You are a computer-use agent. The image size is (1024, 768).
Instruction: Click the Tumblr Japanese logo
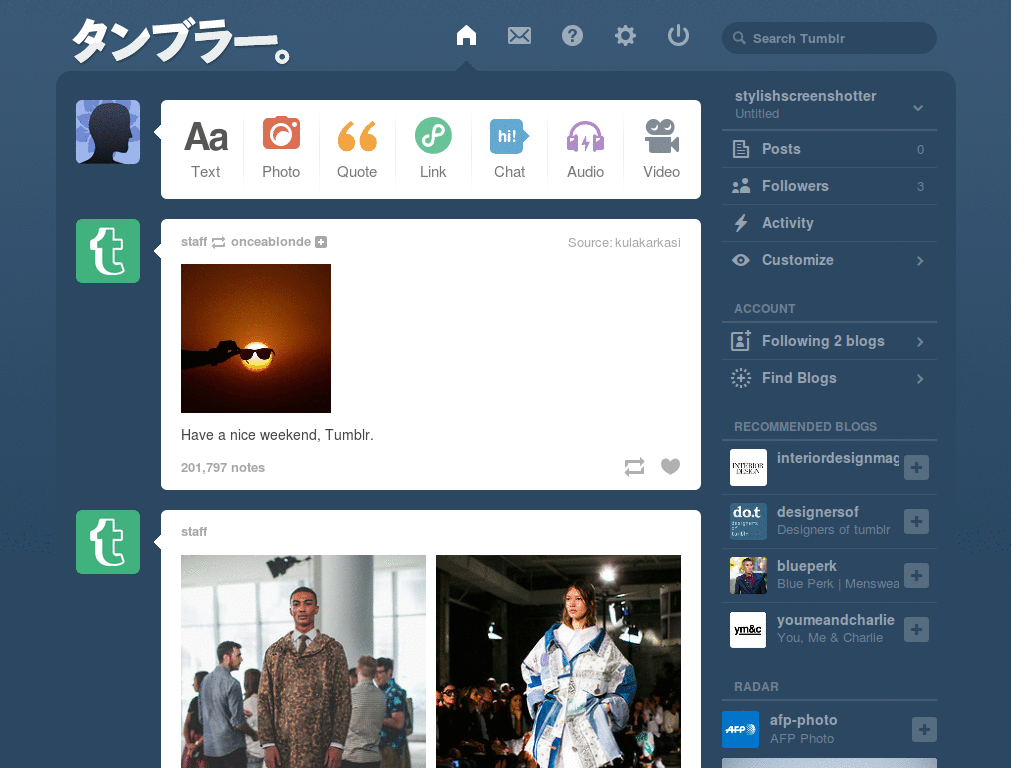pyautogui.click(x=181, y=41)
